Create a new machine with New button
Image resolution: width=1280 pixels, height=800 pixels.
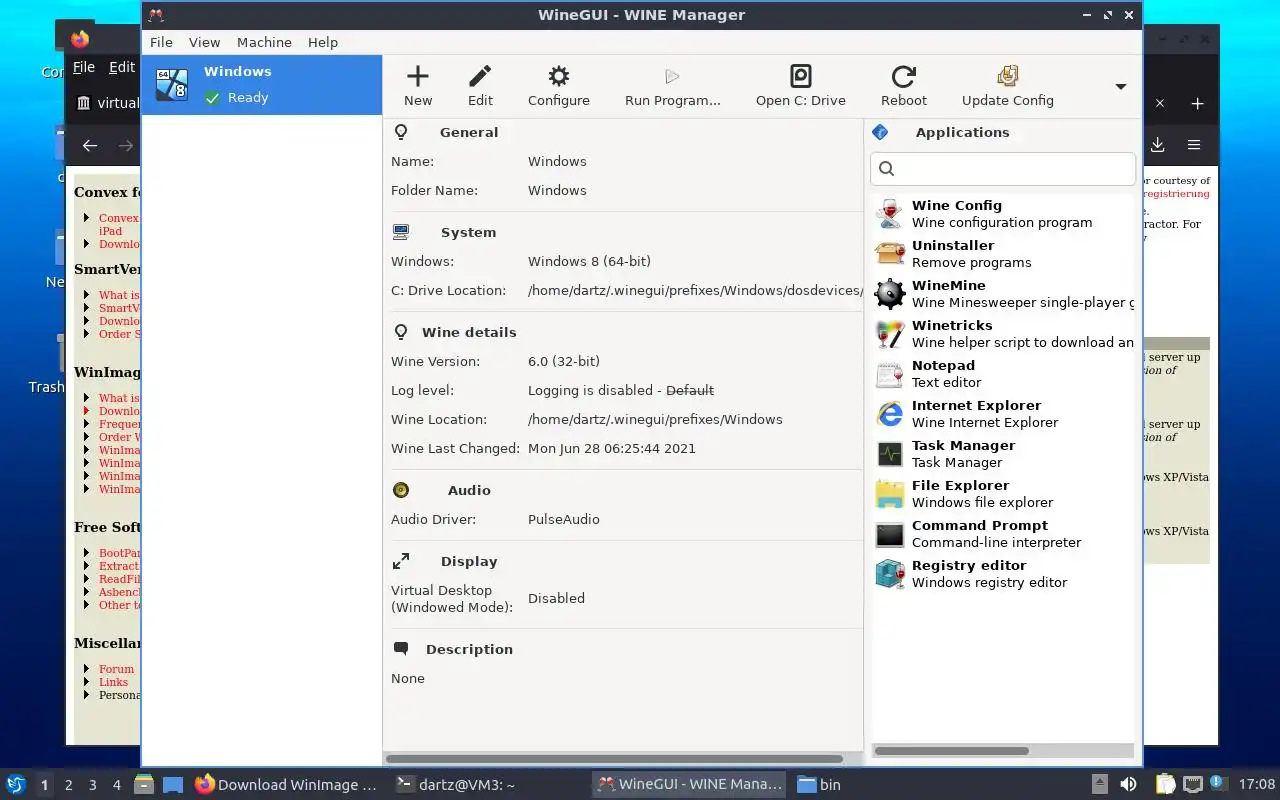(x=418, y=86)
